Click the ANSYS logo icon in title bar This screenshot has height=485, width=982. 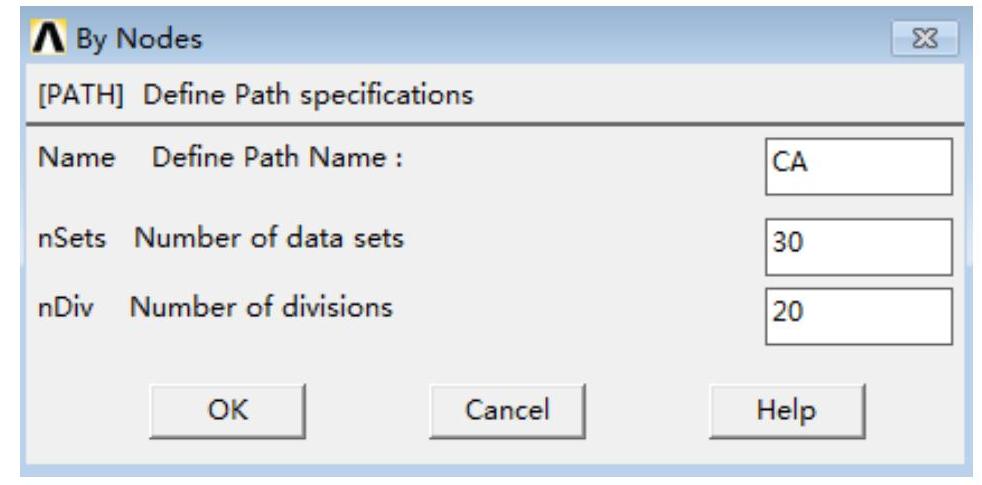(x=51, y=45)
